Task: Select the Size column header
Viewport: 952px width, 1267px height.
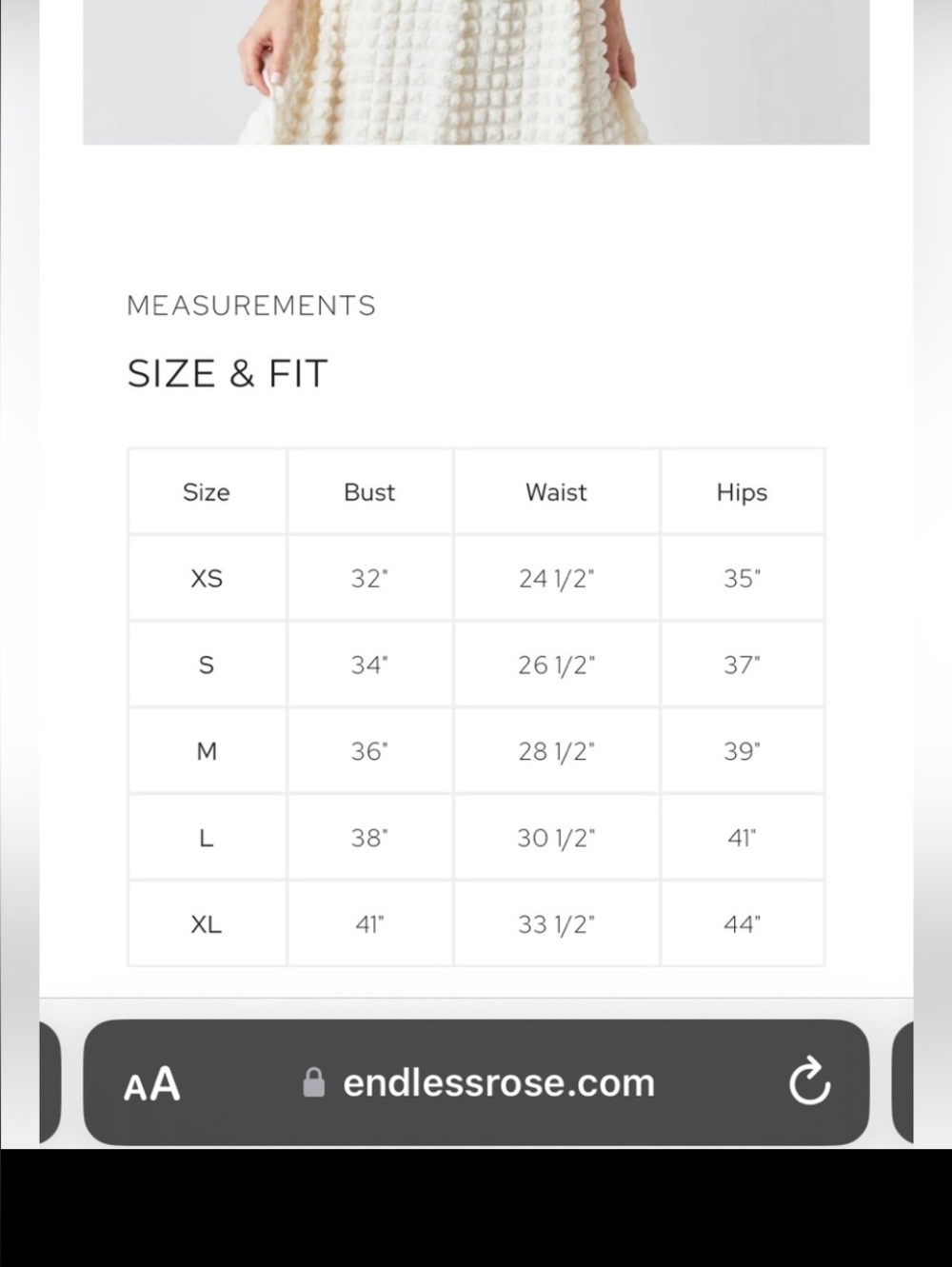Action: coord(207,492)
